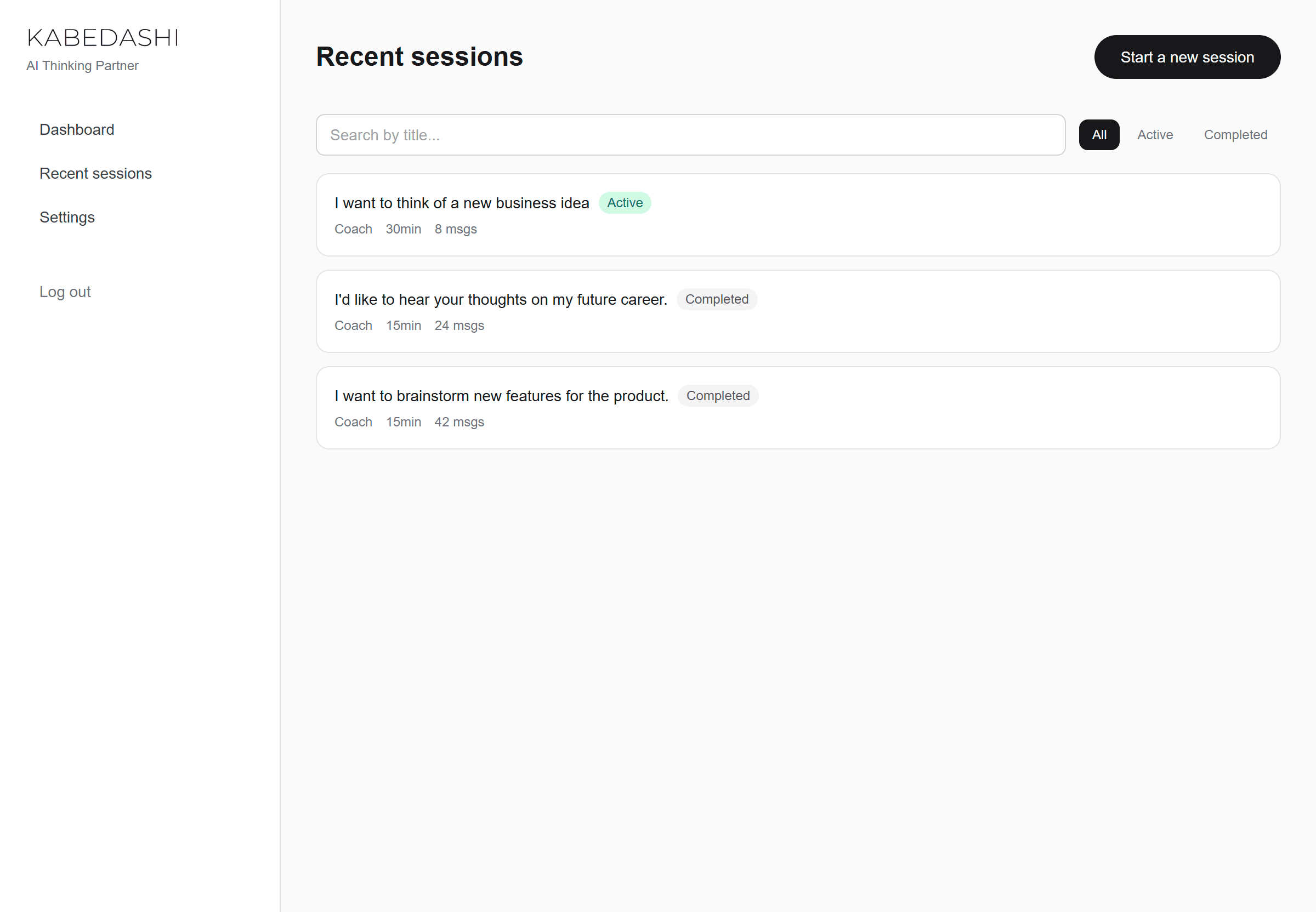This screenshot has height=912, width=1316.
Task: Open Settings from the sidebar
Action: pos(67,217)
